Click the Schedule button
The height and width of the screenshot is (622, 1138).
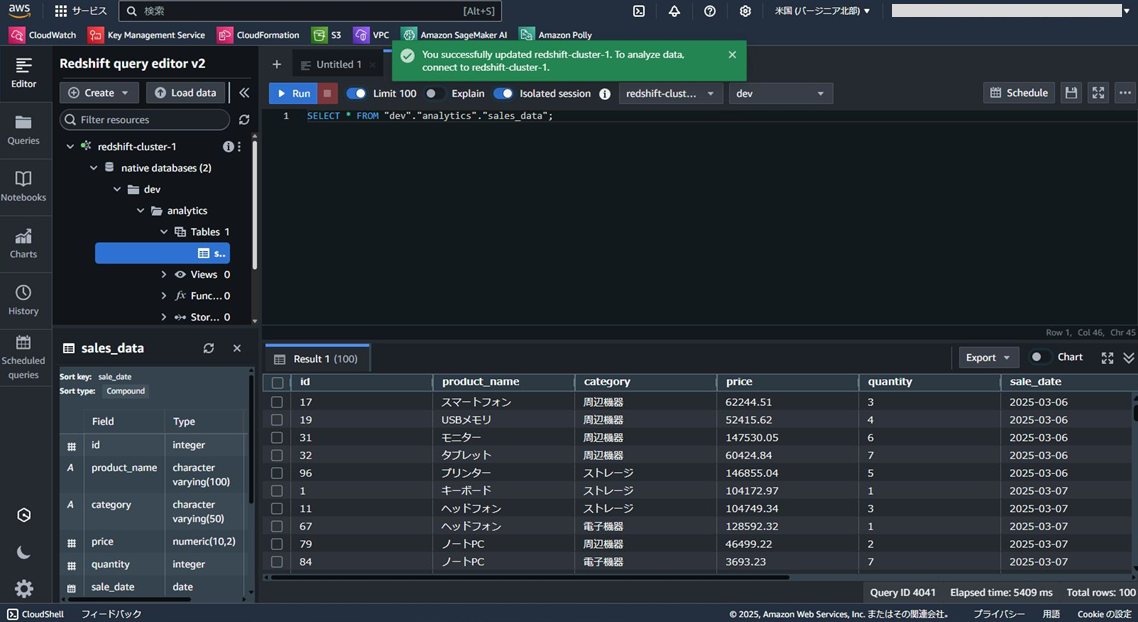pos(1018,92)
